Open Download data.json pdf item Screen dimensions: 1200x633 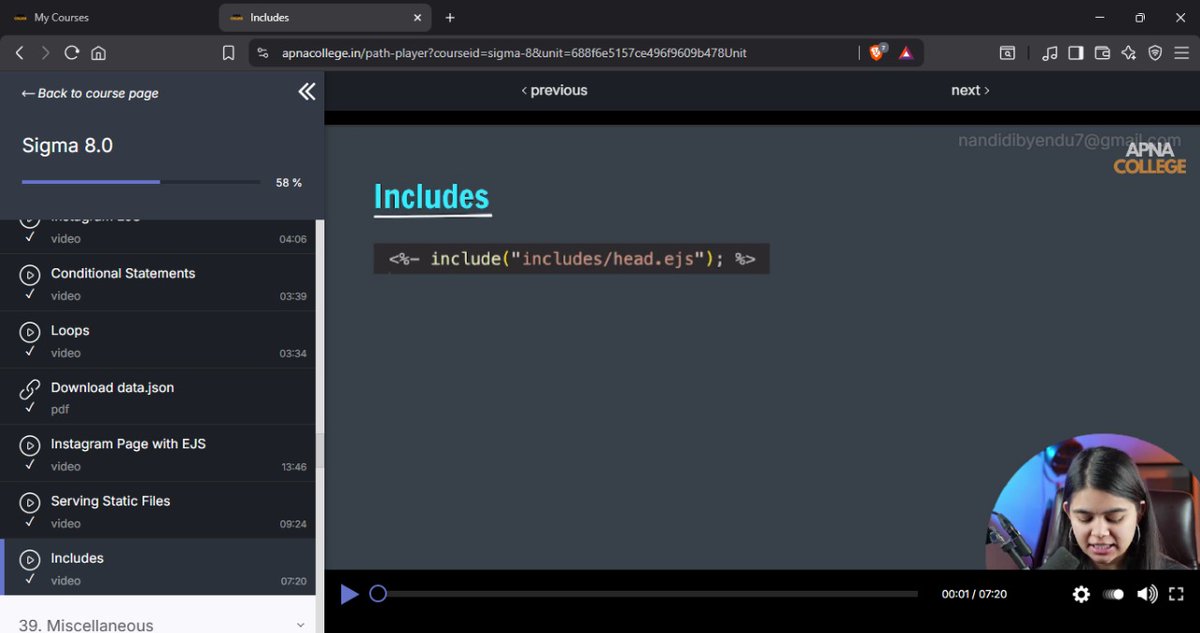(160, 397)
